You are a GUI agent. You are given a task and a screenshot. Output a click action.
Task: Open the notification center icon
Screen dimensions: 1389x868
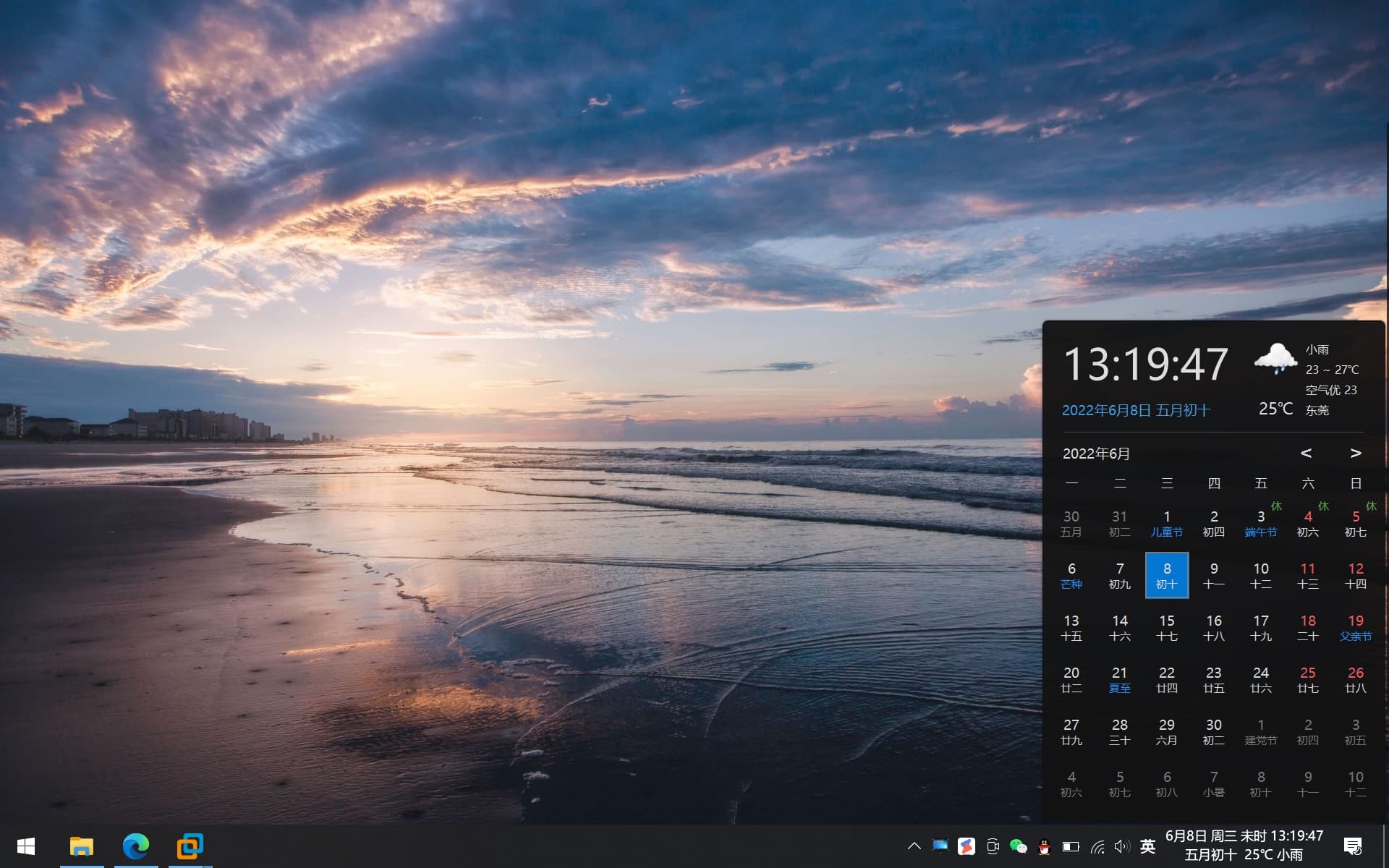pyautogui.click(x=1352, y=846)
